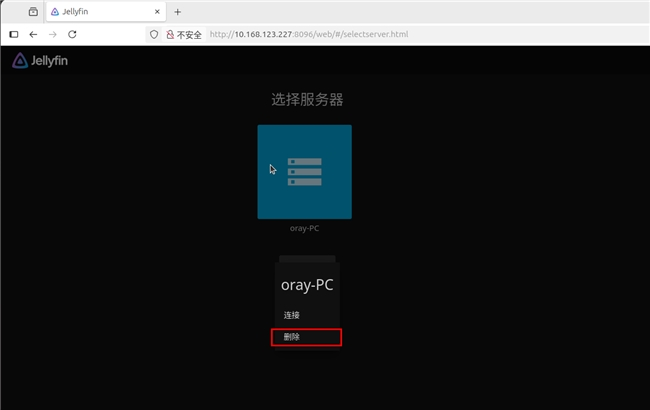This screenshot has height=410, width=650.
Task: Select 连接 in the oray-PC menu
Action: click(x=292, y=315)
